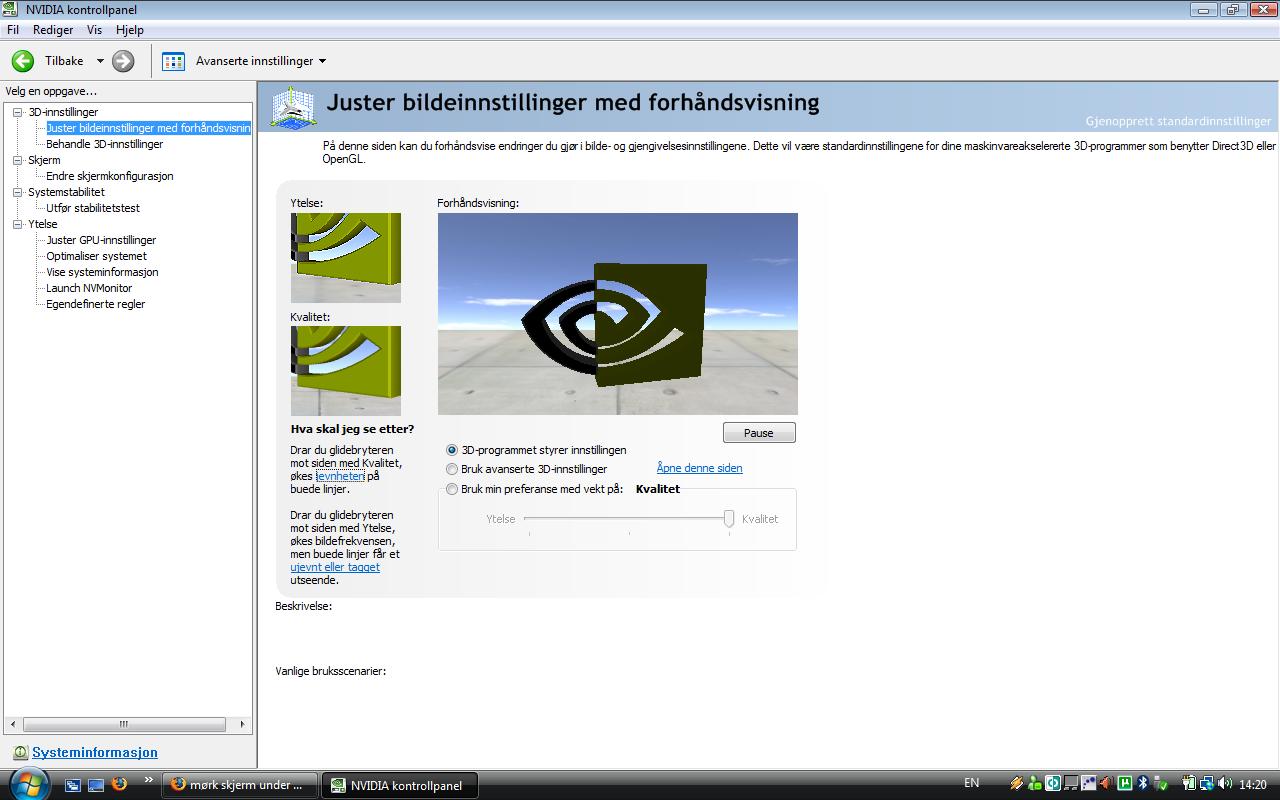Click 'Gjenopprett standardinnstillinger' link

1178,121
